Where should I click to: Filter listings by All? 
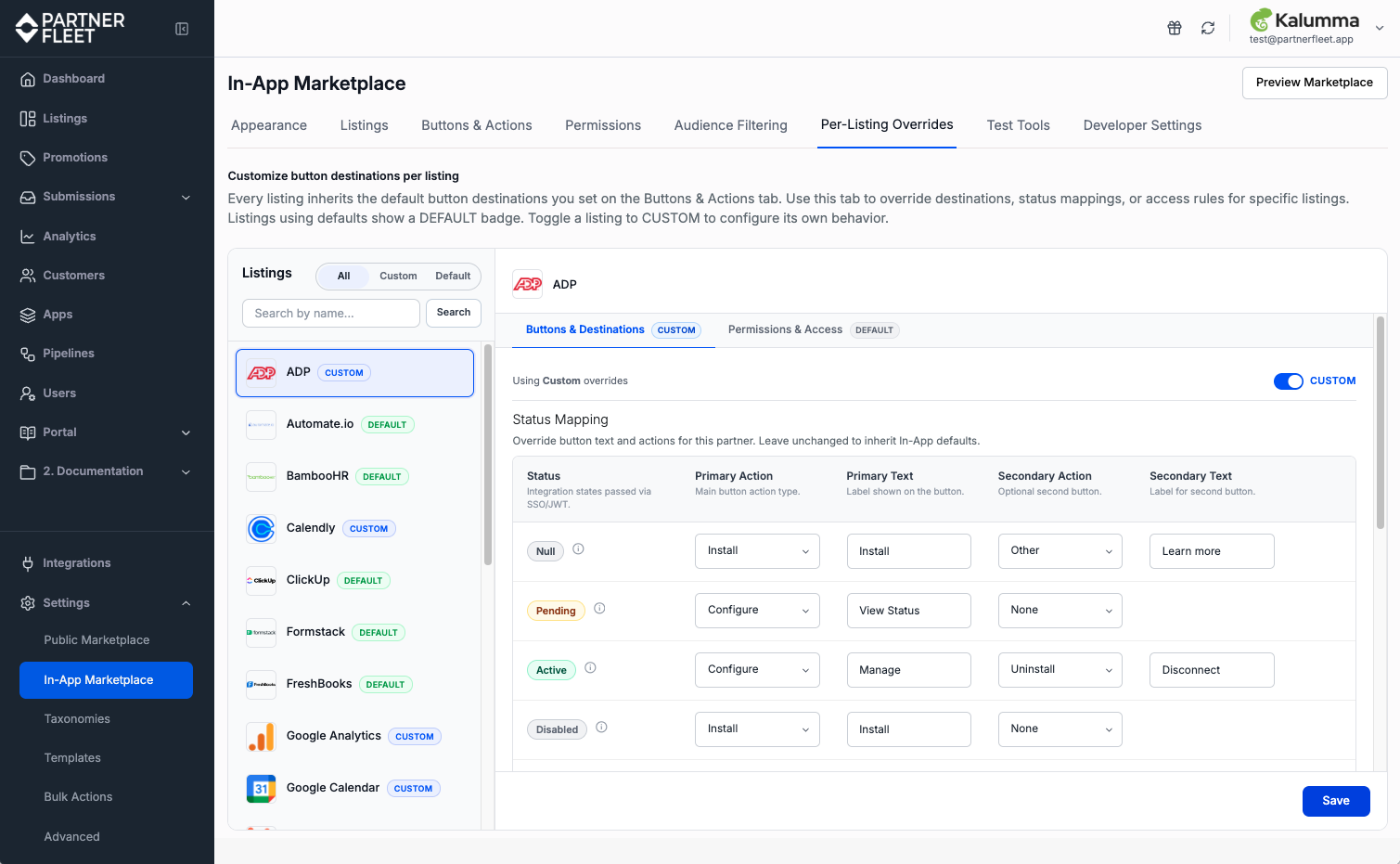click(x=343, y=277)
